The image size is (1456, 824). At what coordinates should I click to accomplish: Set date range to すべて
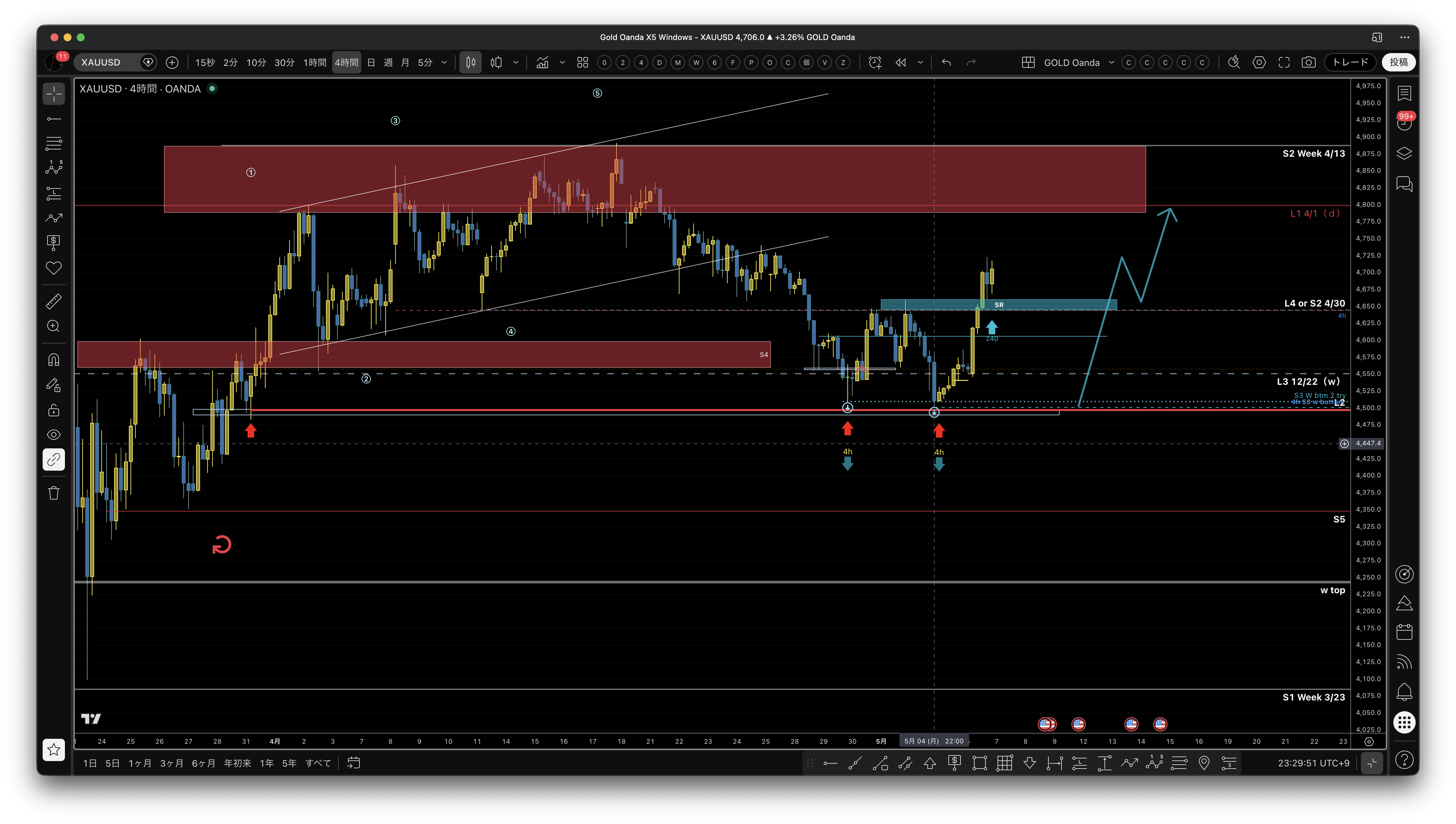click(x=318, y=763)
